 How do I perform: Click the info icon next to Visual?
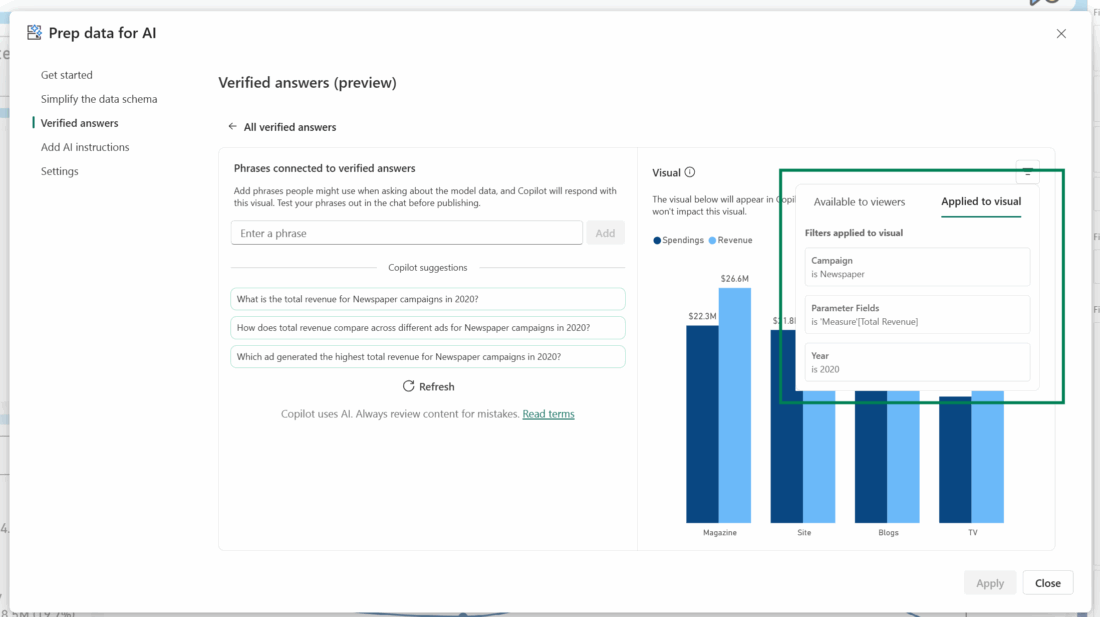[690, 172]
